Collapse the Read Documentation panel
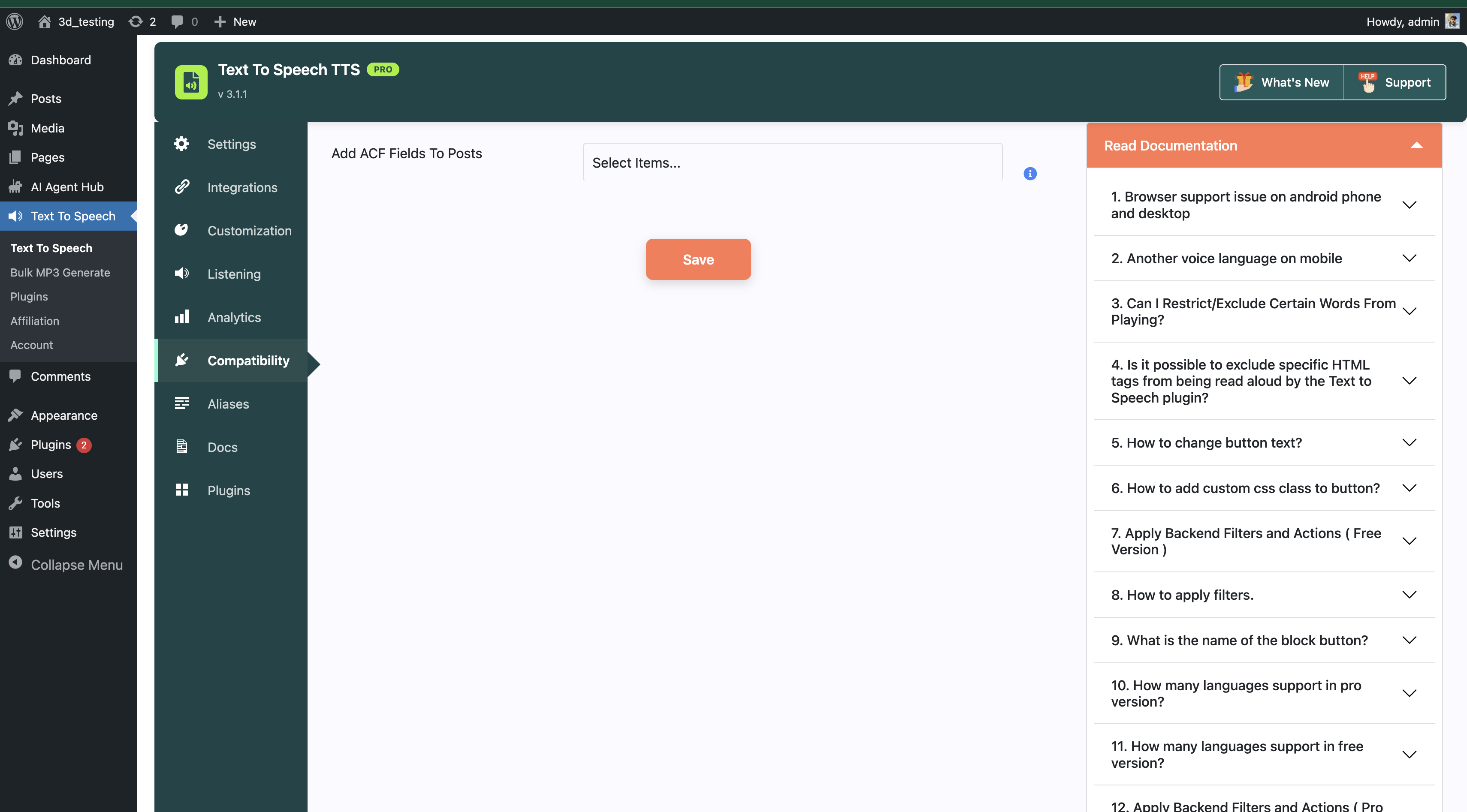 [x=1416, y=146]
